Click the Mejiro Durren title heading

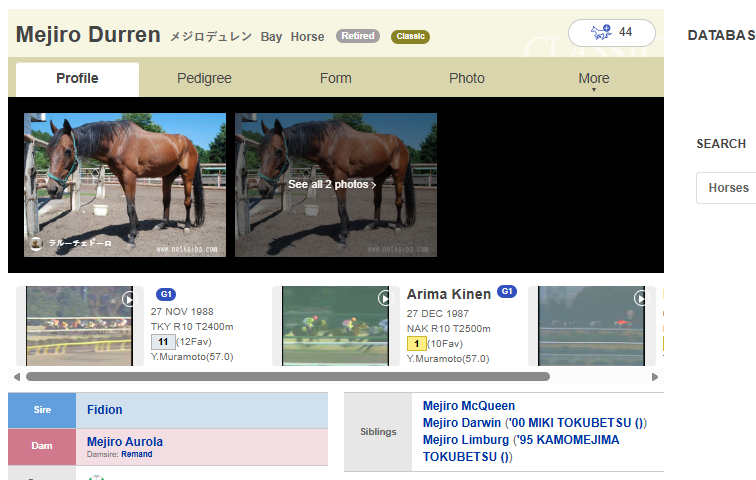(x=88, y=35)
